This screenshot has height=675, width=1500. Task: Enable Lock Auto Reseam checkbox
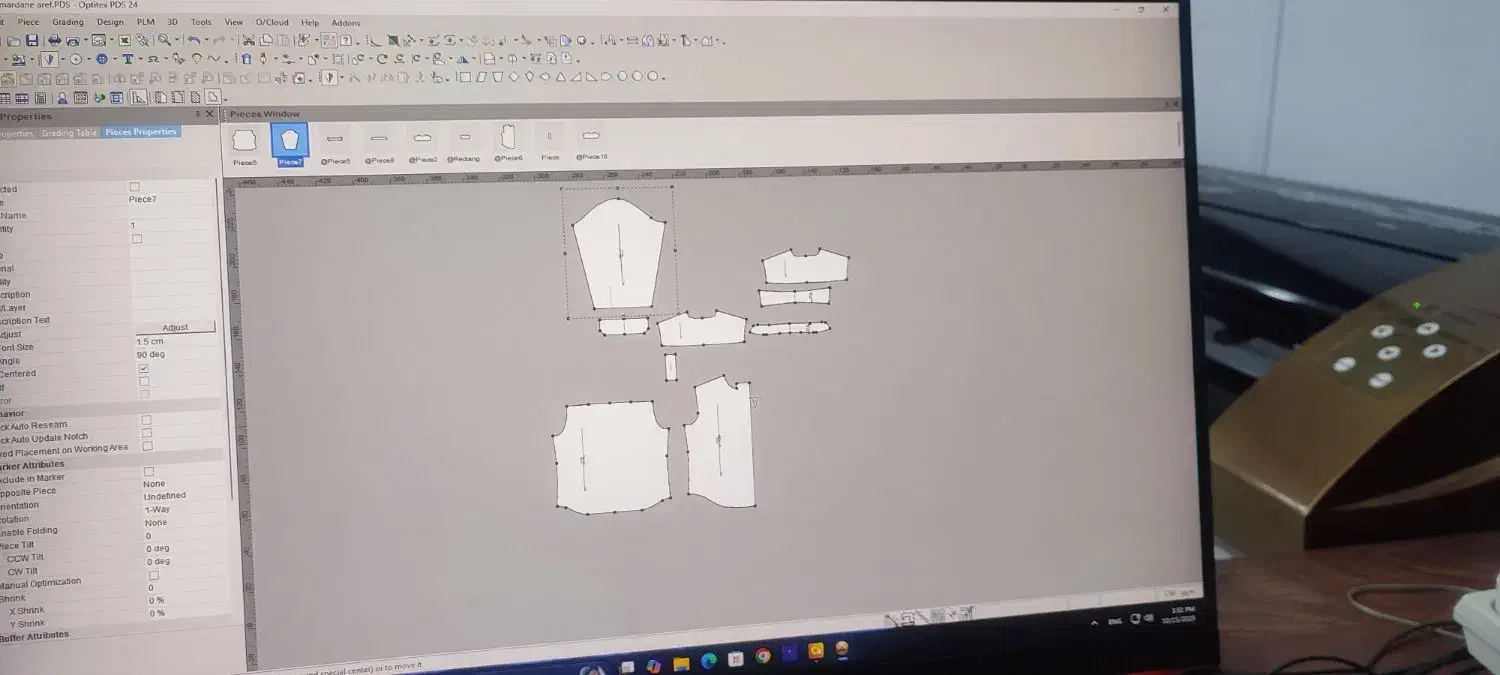[147, 420]
